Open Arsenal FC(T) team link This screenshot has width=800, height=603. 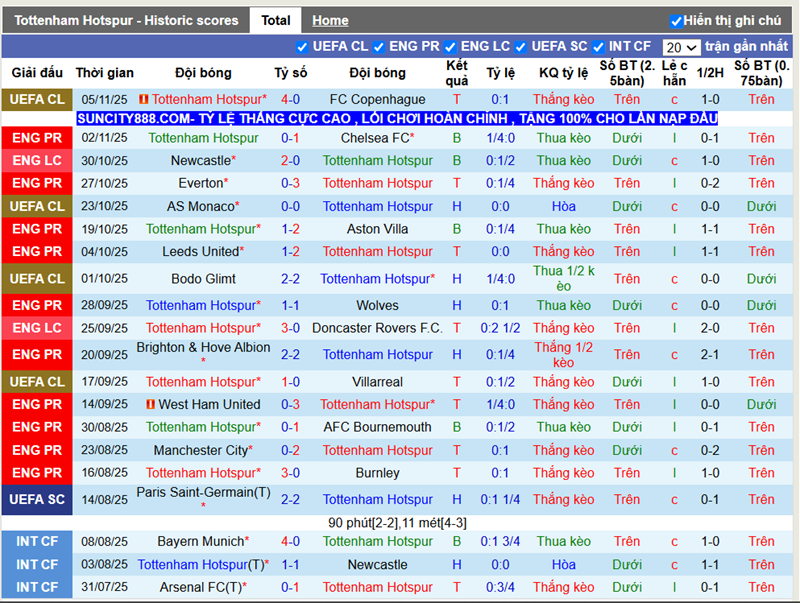coord(203,587)
